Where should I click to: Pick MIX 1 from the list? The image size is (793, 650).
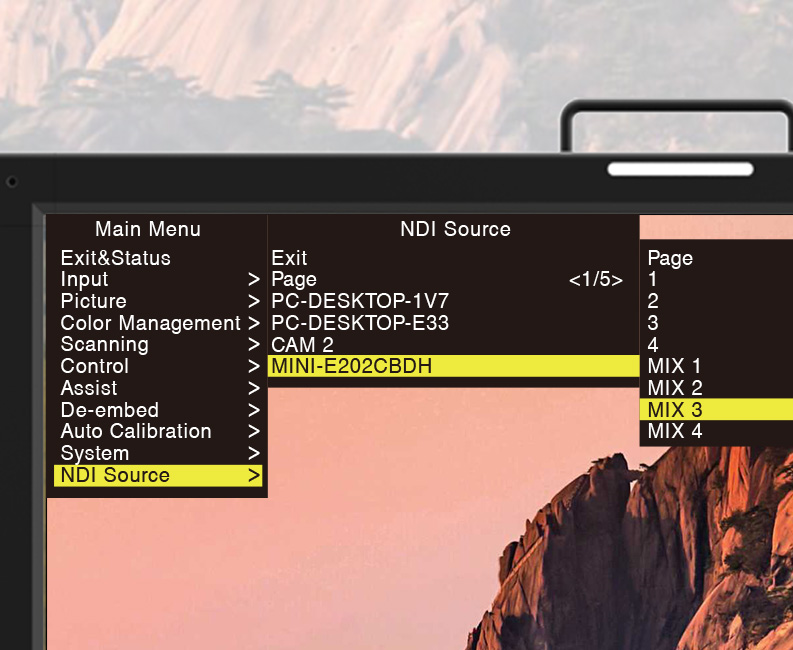[675, 366]
